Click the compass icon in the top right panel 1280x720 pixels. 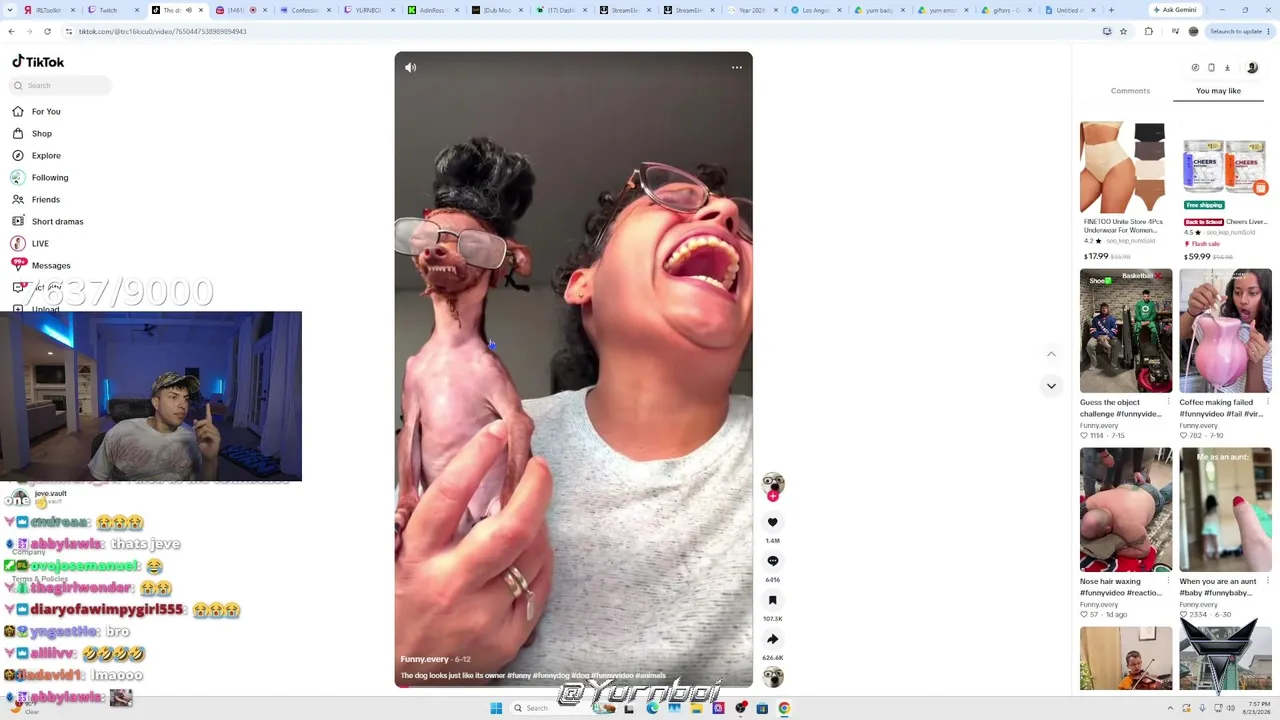click(x=1195, y=68)
